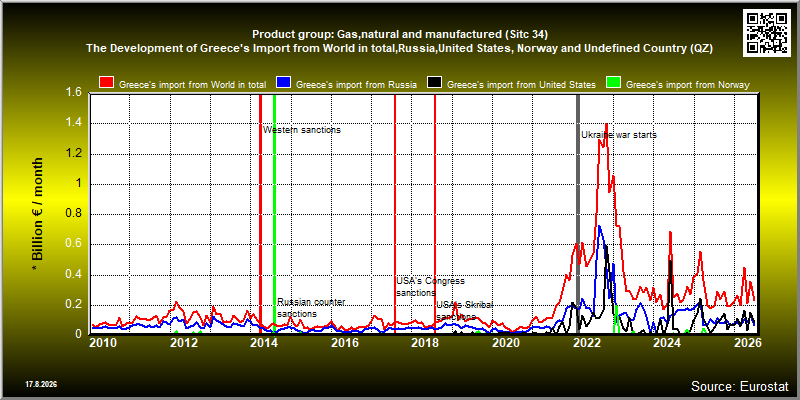The width and height of the screenshot is (800, 400).
Task: Click the 2026 label on the x-axis
Action: click(x=747, y=342)
